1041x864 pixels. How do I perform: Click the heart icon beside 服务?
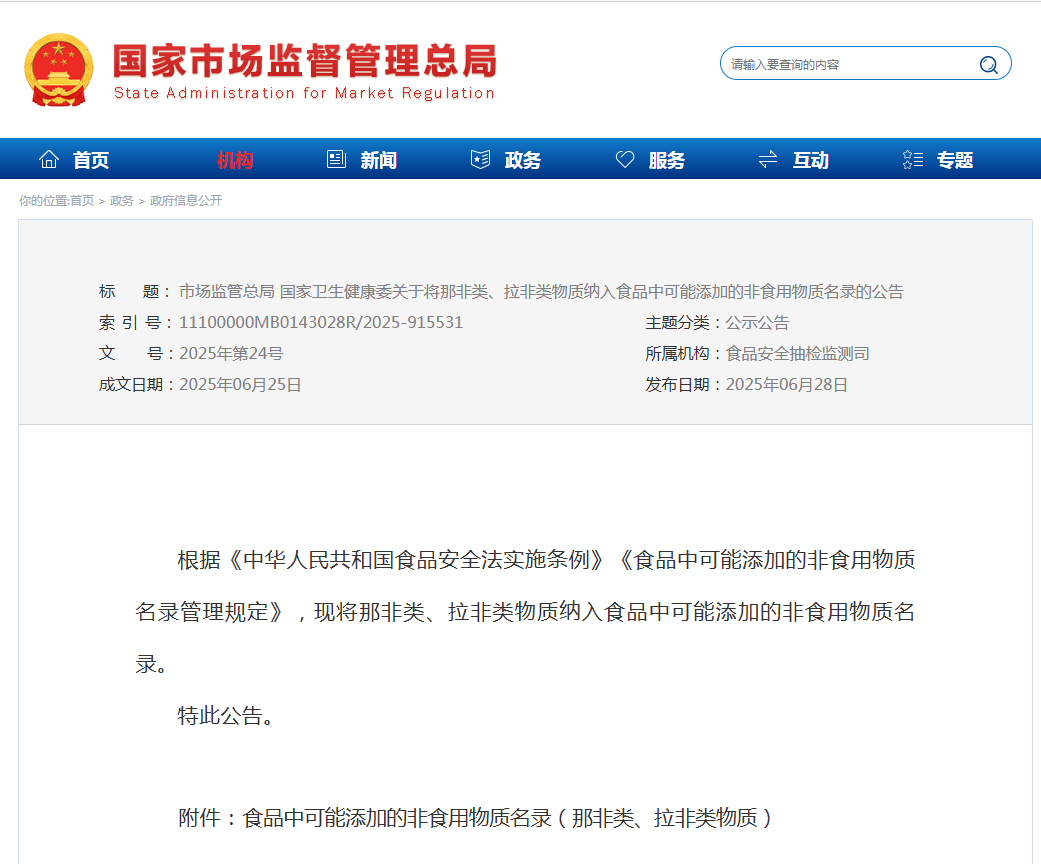(625, 159)
